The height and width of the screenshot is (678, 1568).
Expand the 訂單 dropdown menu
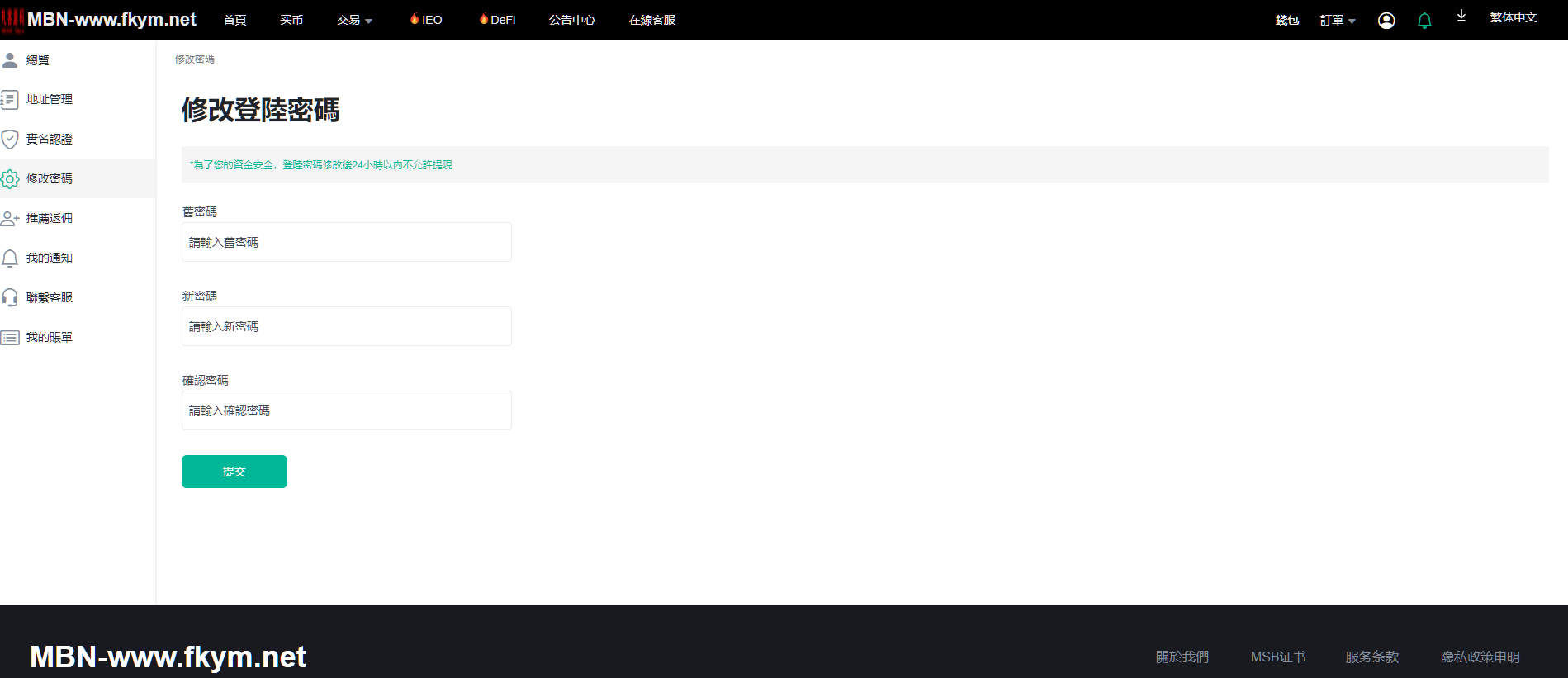click(x=1338, y=21)
